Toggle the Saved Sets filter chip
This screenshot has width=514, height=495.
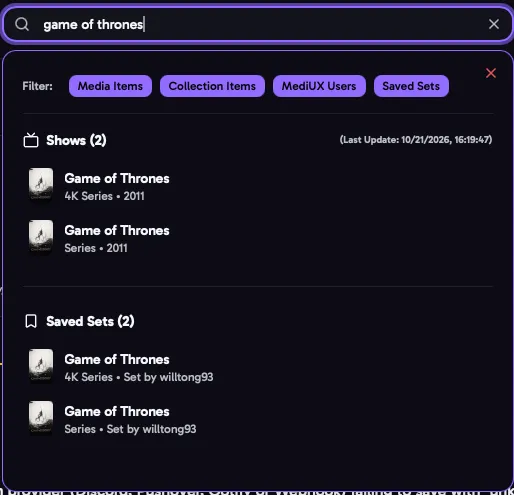pos(411,86)
